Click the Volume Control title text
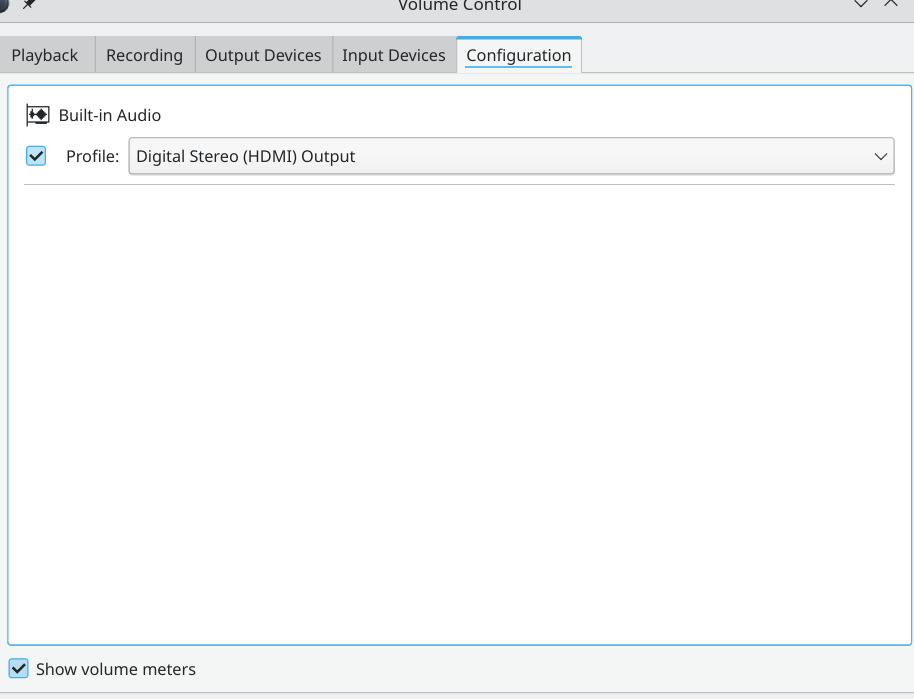 pos(458,5)
